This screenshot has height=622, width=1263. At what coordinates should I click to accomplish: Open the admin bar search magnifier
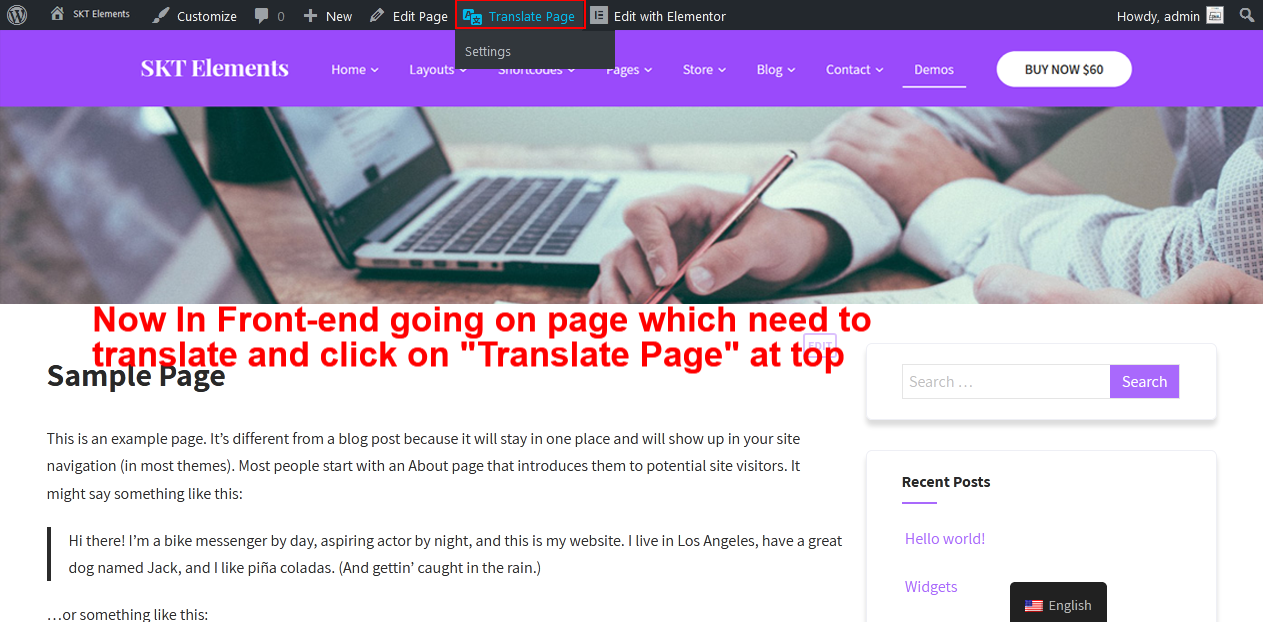pyautogui.click(x=1246, y=15)
